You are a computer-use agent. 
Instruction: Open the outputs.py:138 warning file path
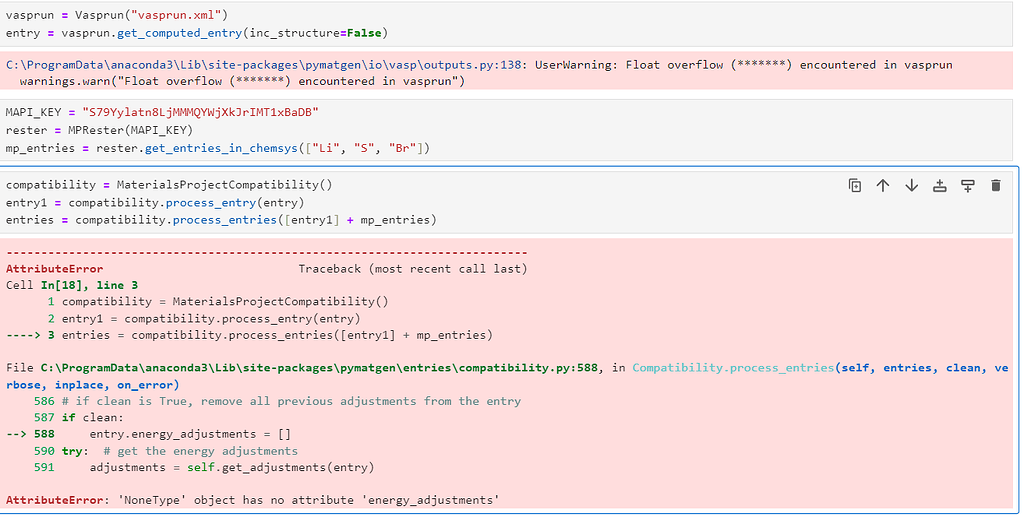pyautogui.click(x=264, y=65)
